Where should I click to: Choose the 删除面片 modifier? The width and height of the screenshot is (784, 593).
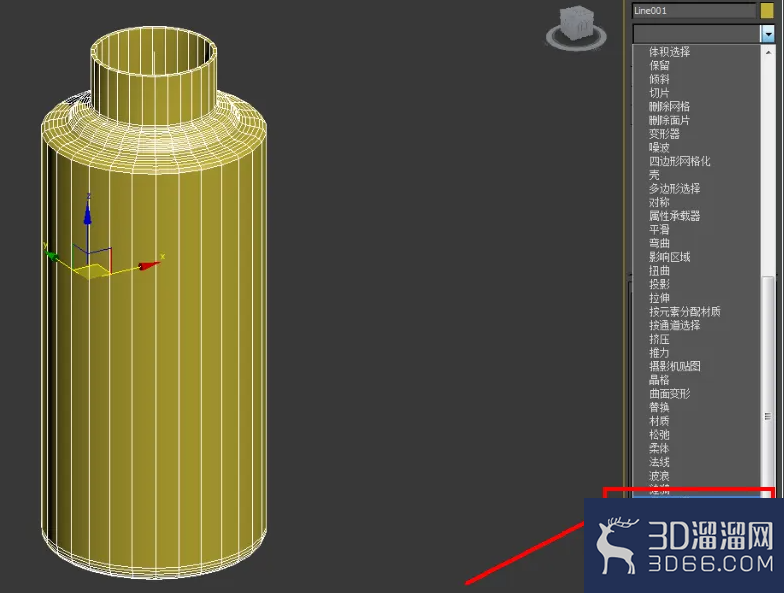pos(669,120)
